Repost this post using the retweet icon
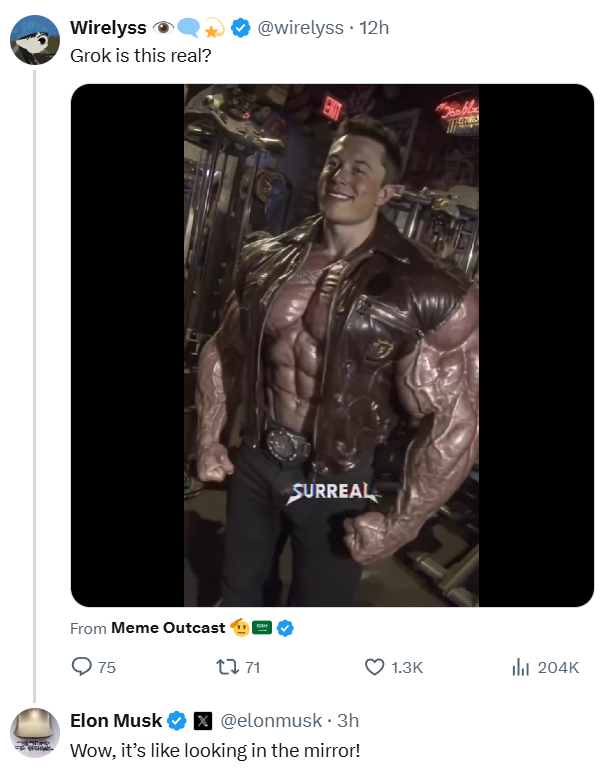Image resolution: width=611 pixels, height=777 pixels. click(225, 667)
